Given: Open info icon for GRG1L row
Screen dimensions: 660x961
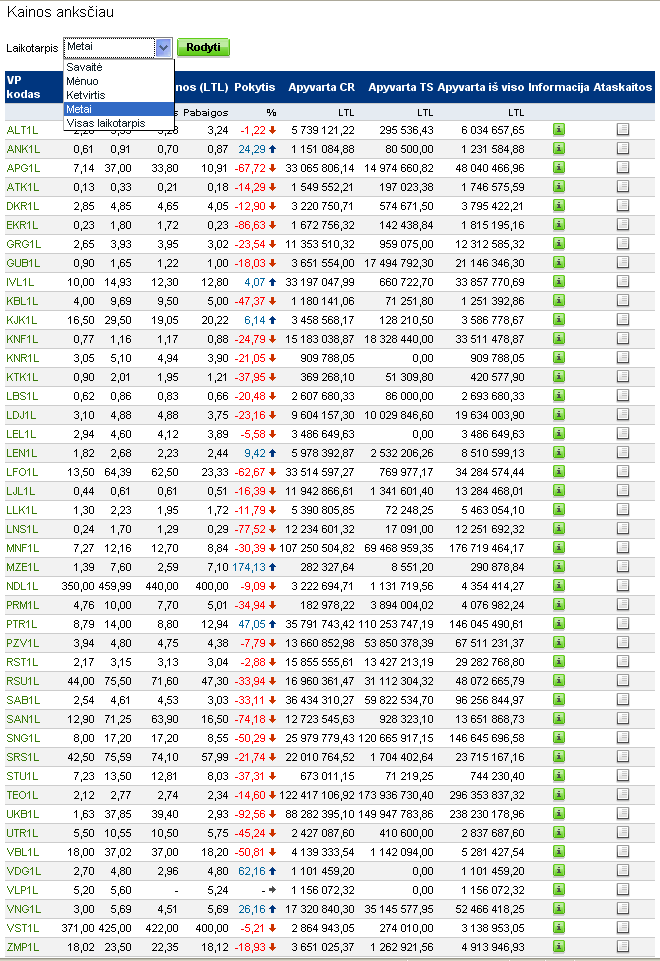Looking at the screenshot, I should coord(558,243).
